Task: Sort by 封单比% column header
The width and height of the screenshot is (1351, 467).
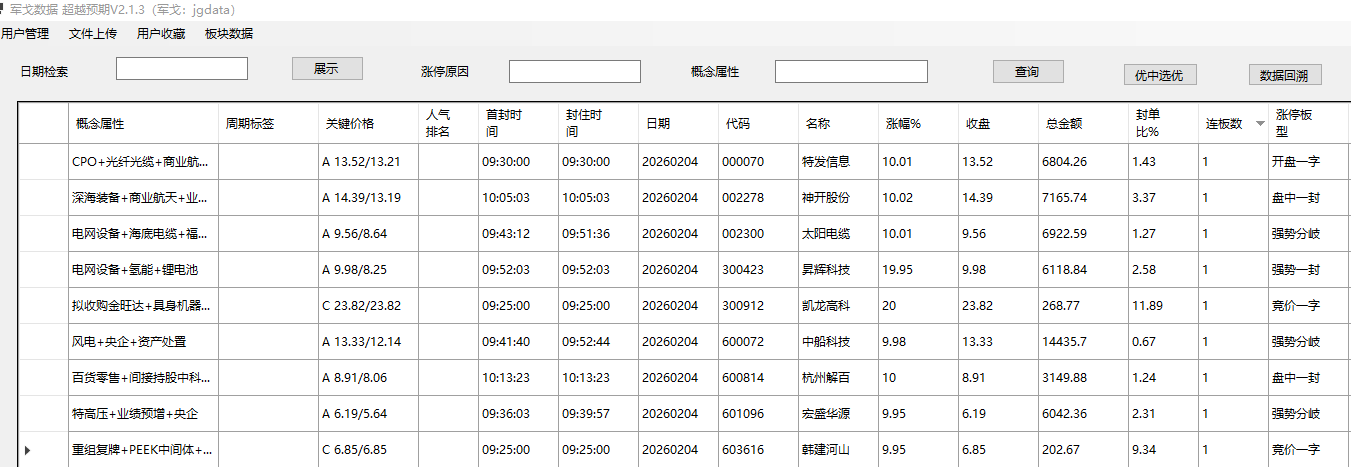Action: 1163,124
